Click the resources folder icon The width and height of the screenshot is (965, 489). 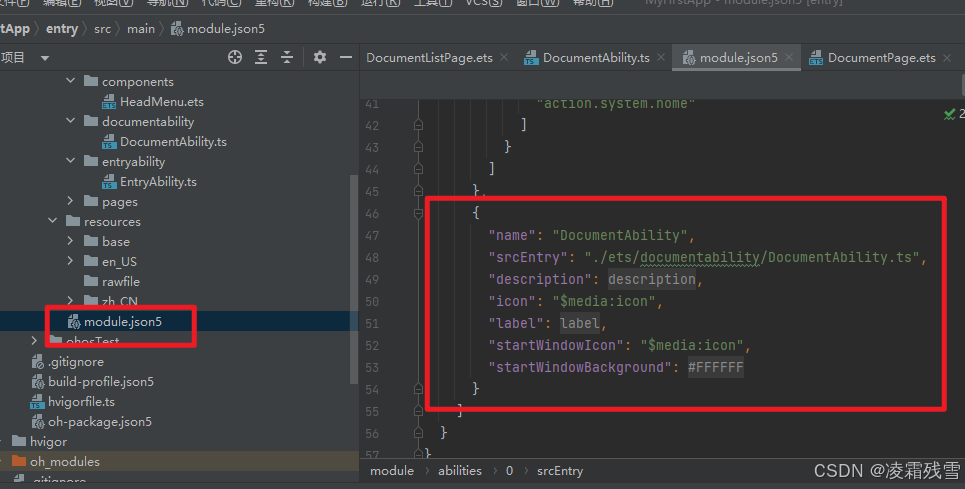[73, 221]
